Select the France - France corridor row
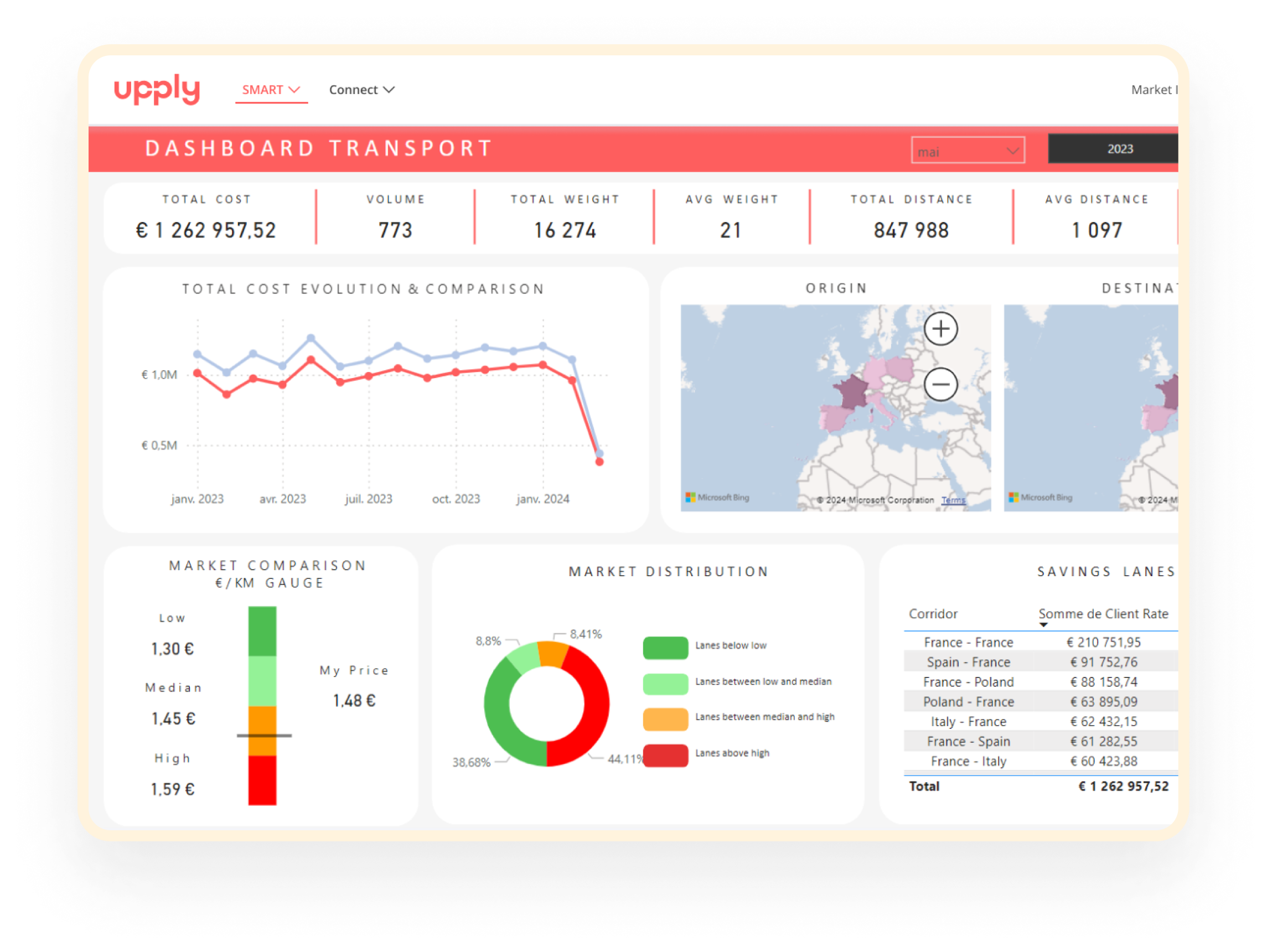Screen dimensions: 1267x952 pyautogui.click(x=968, y=642)
